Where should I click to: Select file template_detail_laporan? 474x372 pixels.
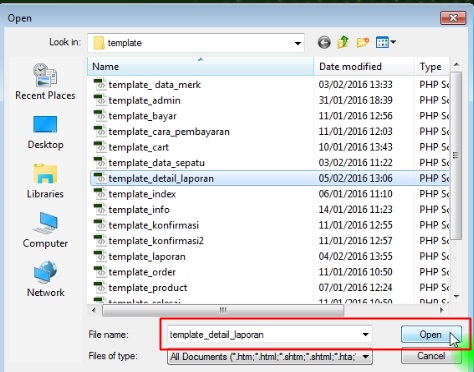point(161,178)
